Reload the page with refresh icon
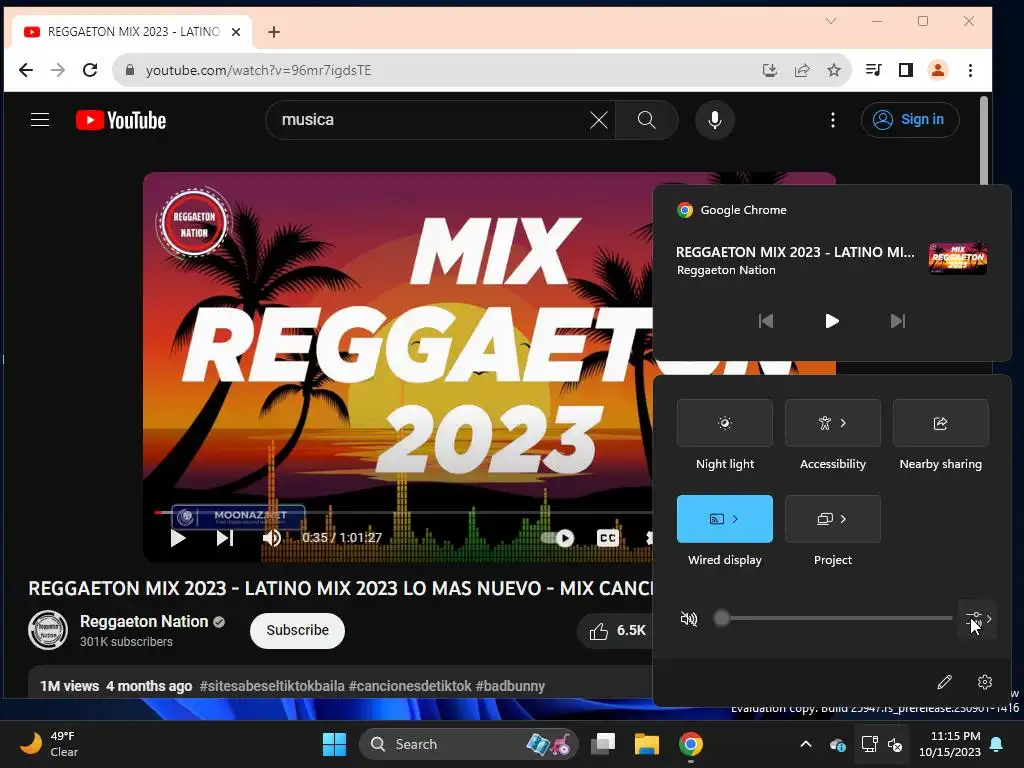Screen dimensions: 1024x768 (x=90, y=70)
